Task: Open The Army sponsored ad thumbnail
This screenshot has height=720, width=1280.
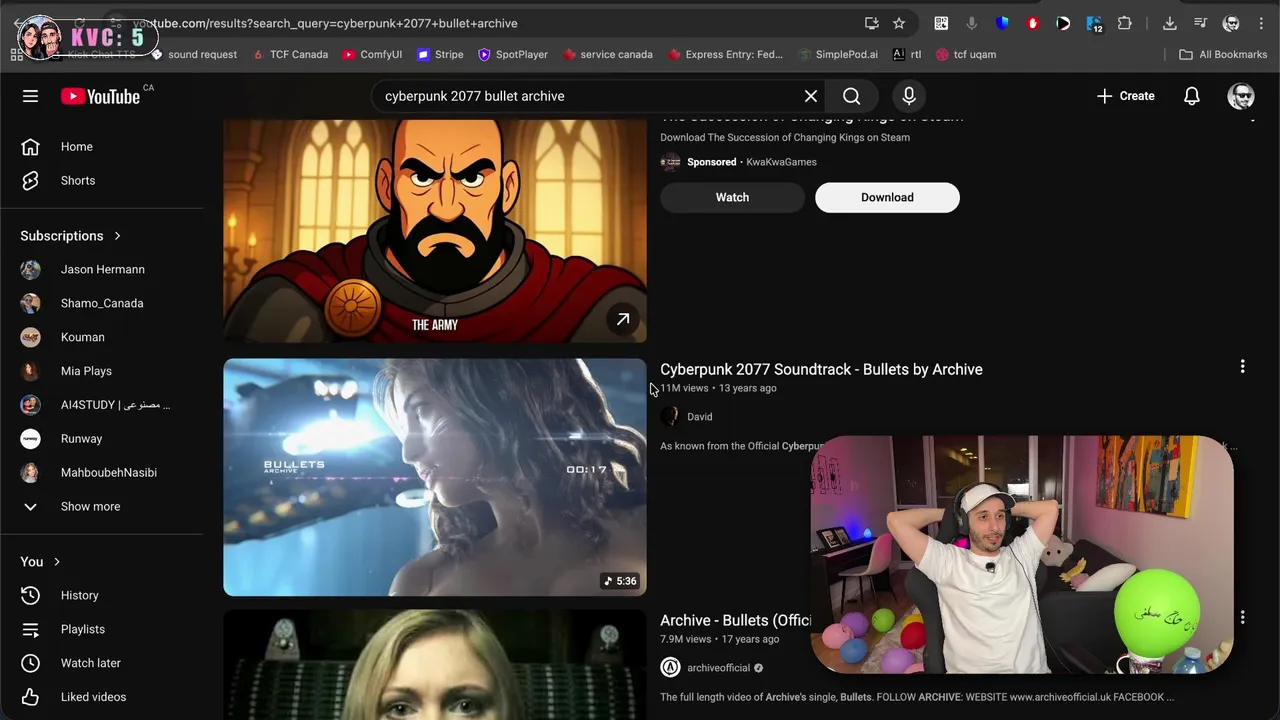Action: [435, 231]
